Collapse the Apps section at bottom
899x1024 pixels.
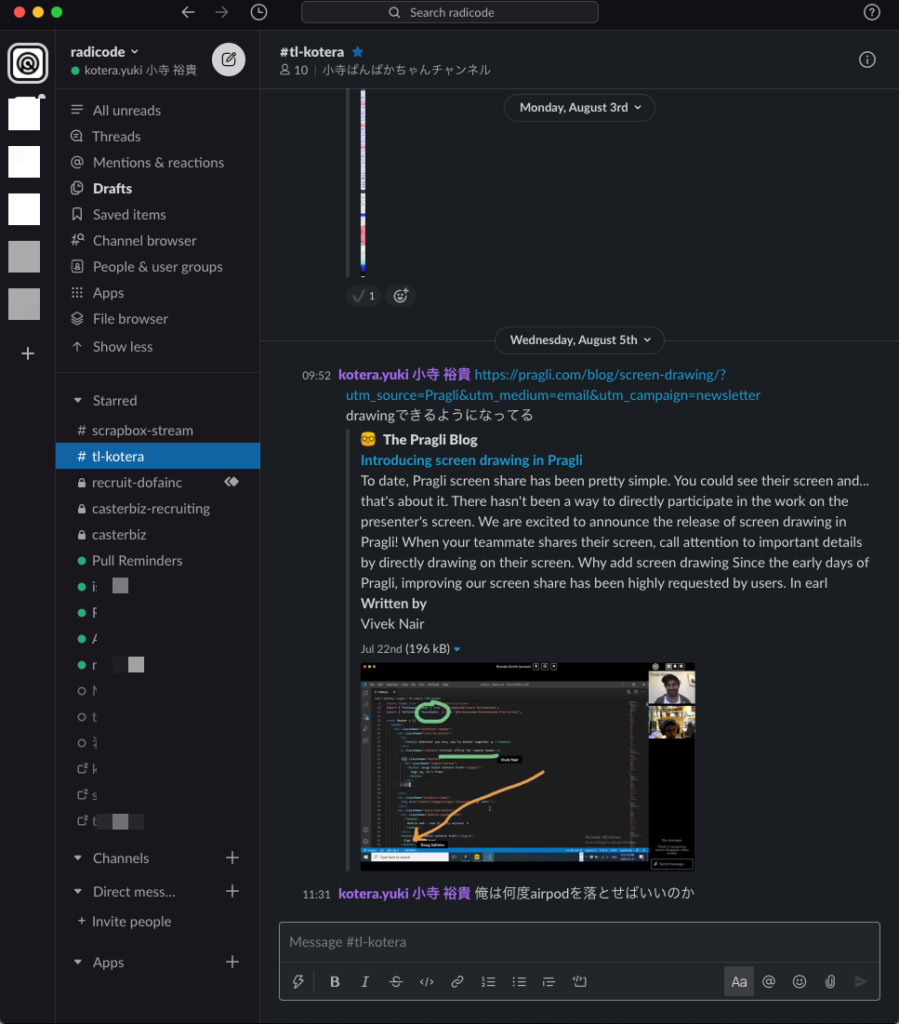(78, 962)
